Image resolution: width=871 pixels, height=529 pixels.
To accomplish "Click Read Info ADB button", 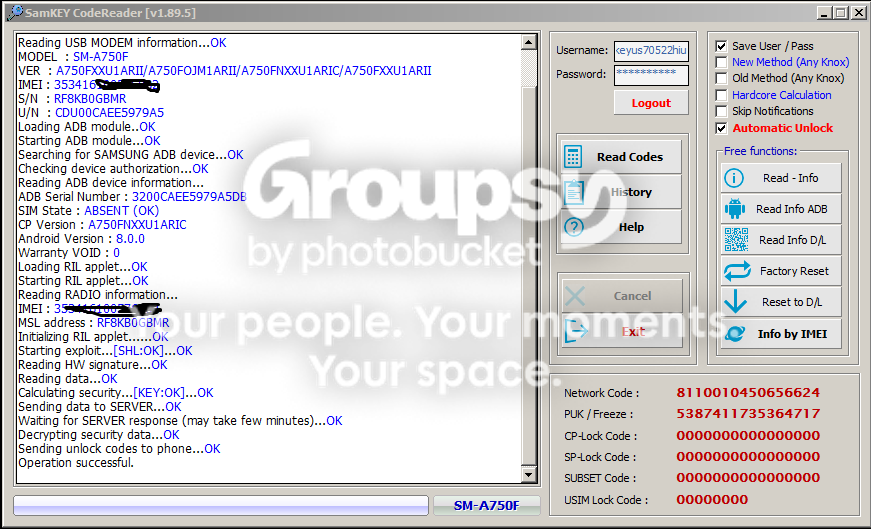I will pyautogui.click(x=781, y=209).
